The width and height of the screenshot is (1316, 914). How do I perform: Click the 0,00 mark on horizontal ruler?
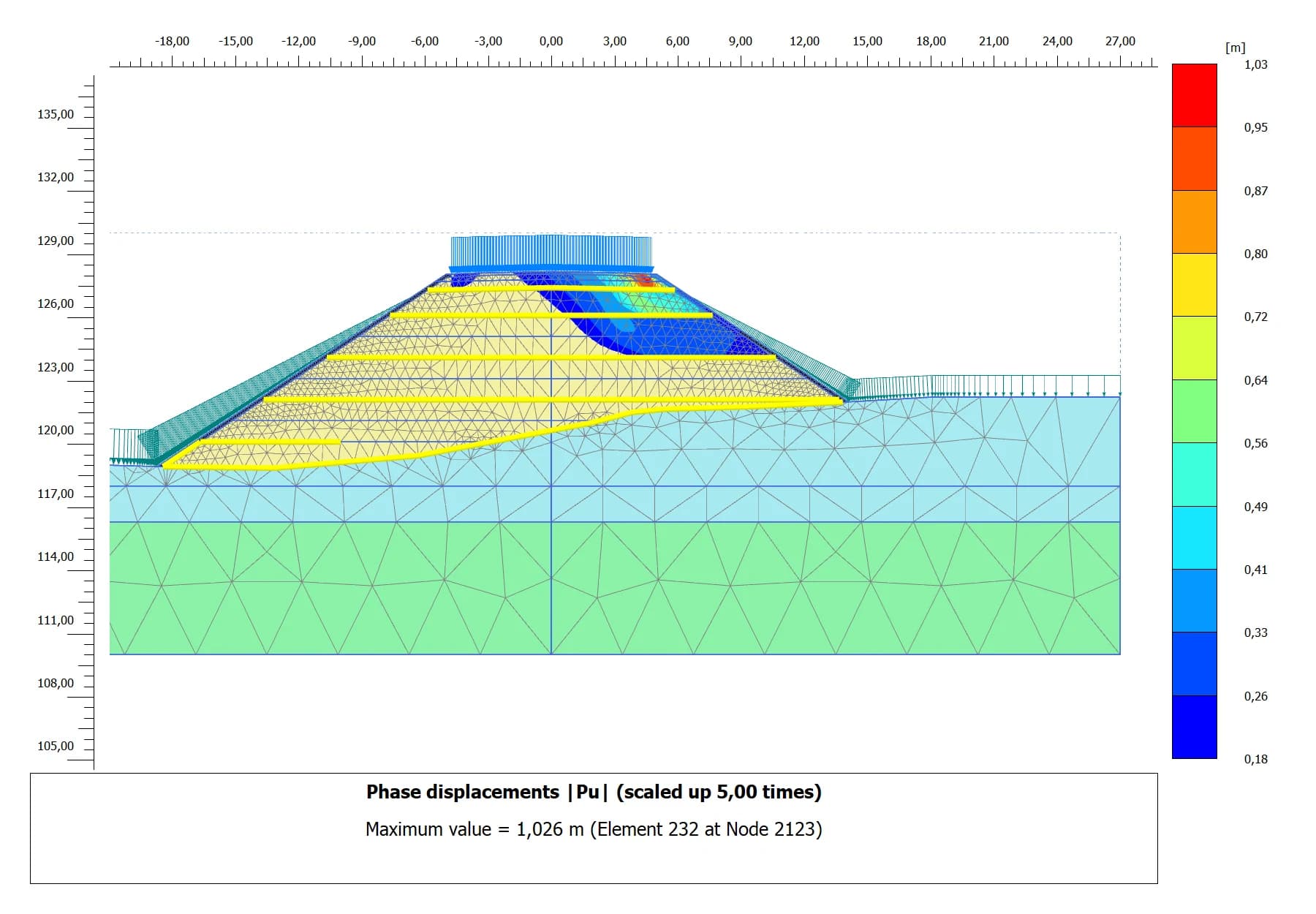[x=551, y=42]
